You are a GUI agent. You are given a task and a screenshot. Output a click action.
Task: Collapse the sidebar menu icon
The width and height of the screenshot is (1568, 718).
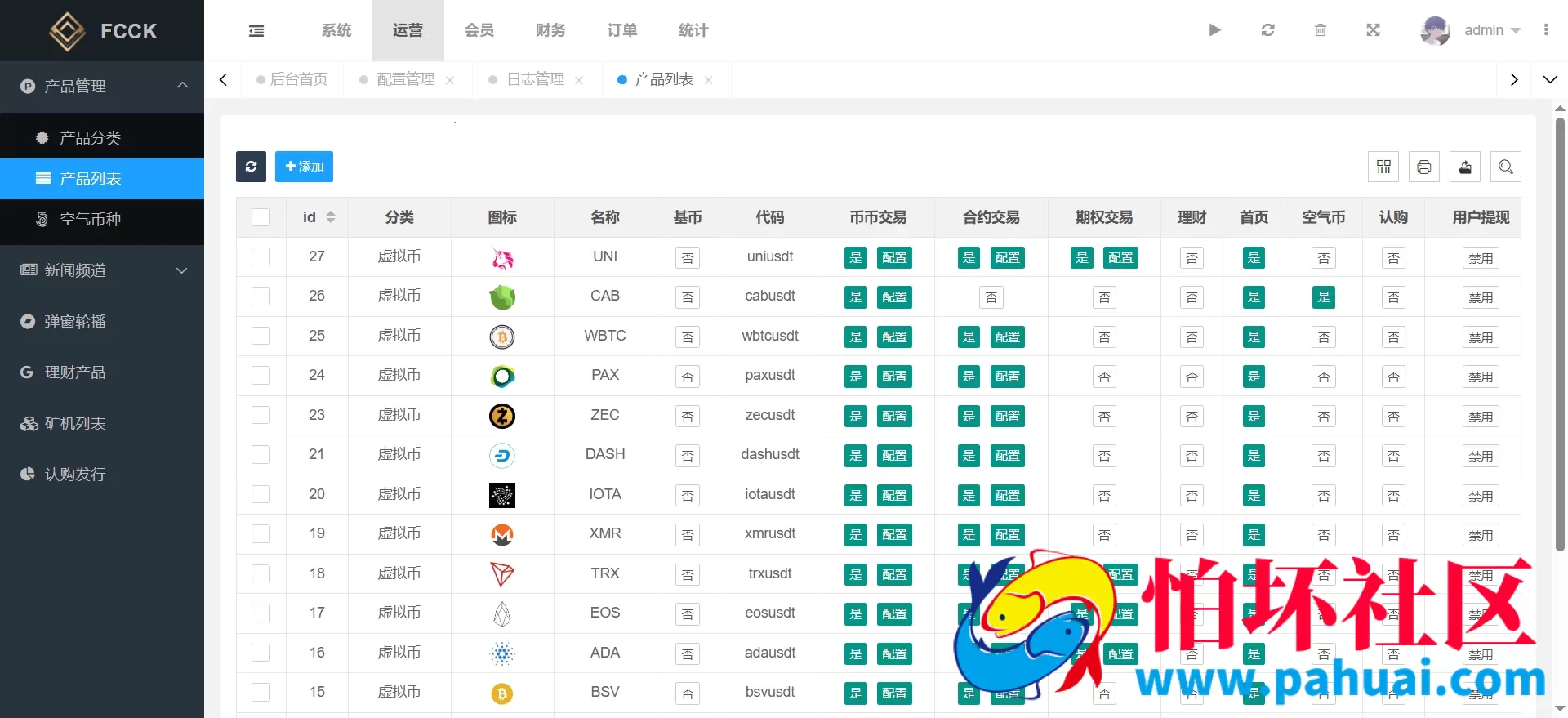coord(256,30)
